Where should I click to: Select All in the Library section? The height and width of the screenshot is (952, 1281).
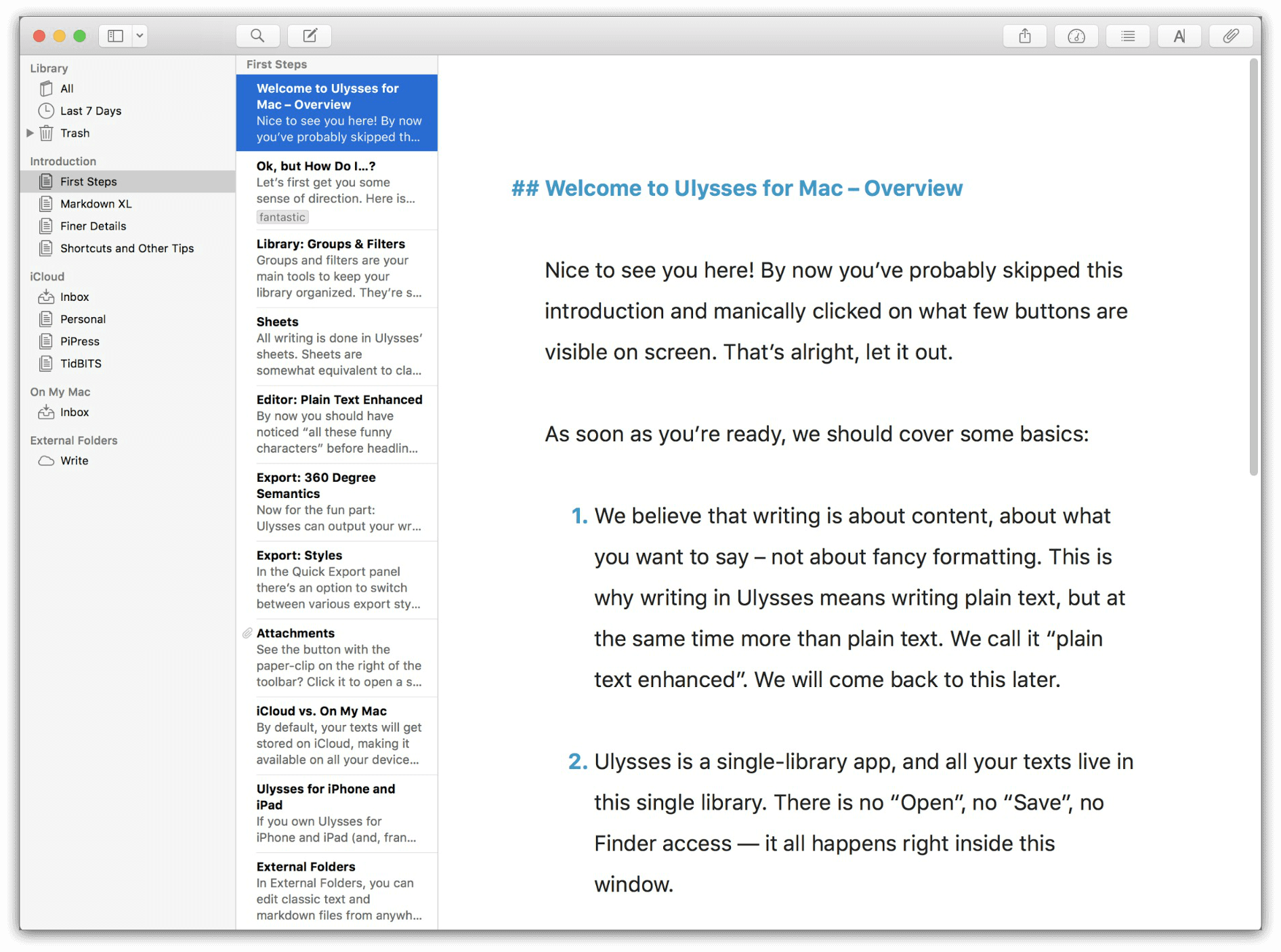tap(66, 88)
